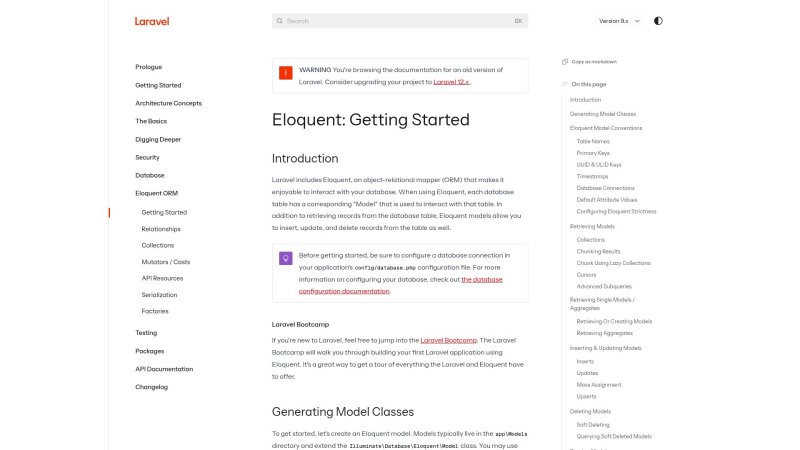This screenshot has height=450, width=800.
Task: Jump to Inserting & Updating Models
Action: coord(606,348)
